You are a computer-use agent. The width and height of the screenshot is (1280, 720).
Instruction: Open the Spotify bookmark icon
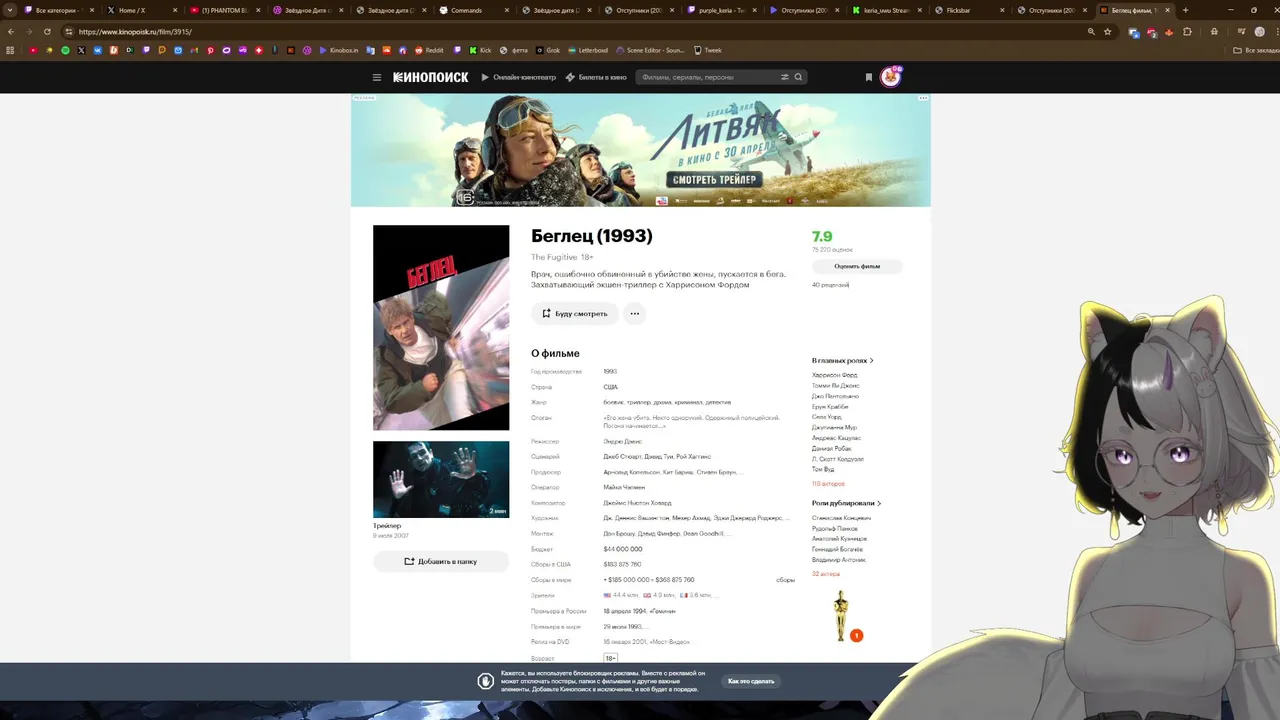point(65,50)
